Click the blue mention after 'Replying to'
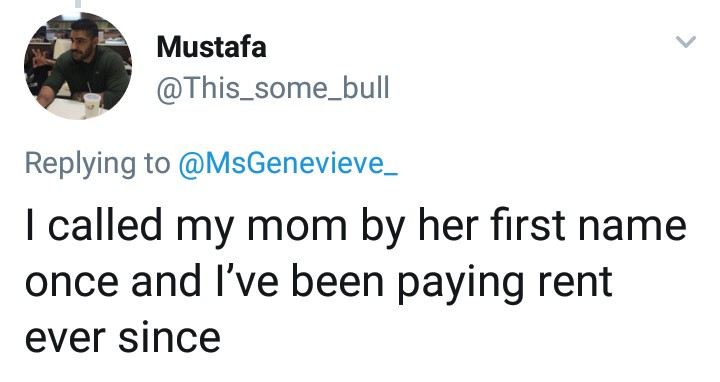 coord(288,163)
